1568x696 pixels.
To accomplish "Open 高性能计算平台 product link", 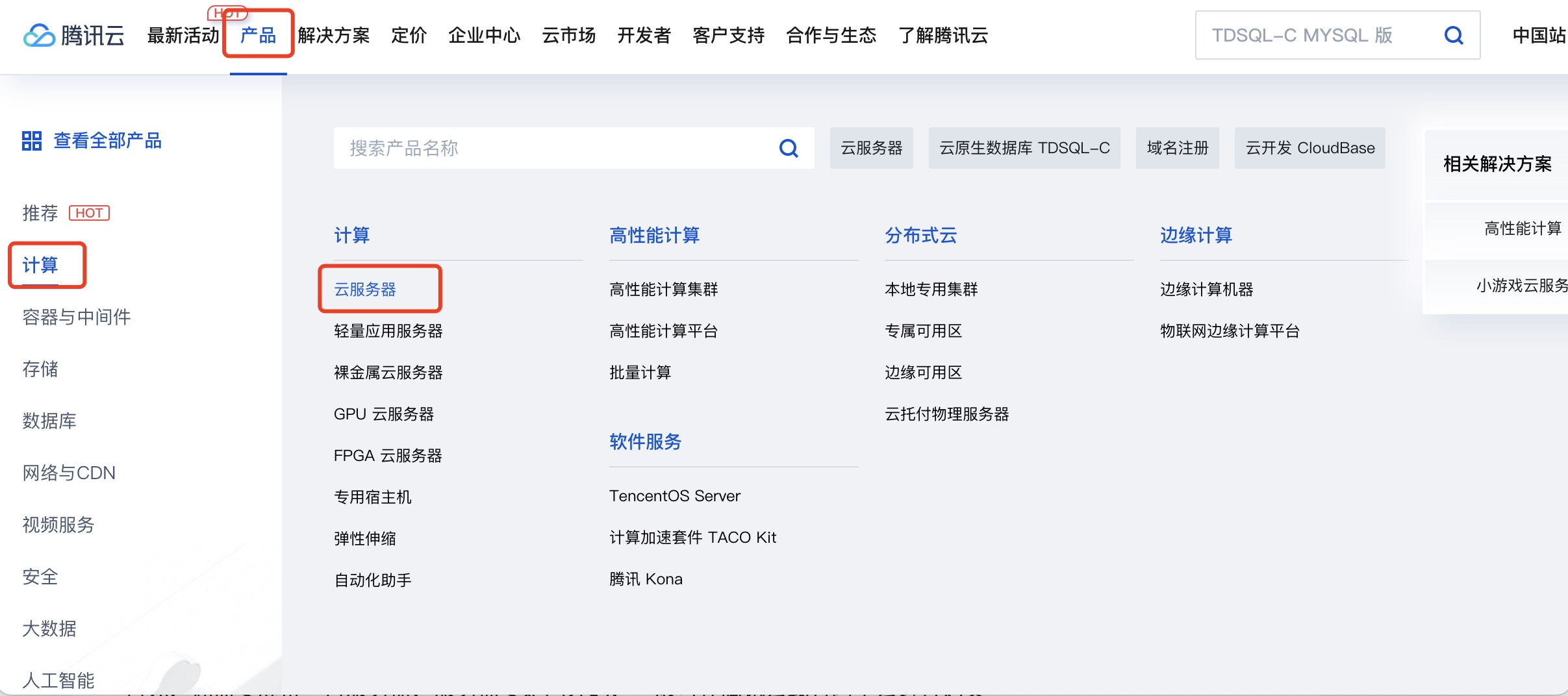I will [x=664, y=331].
